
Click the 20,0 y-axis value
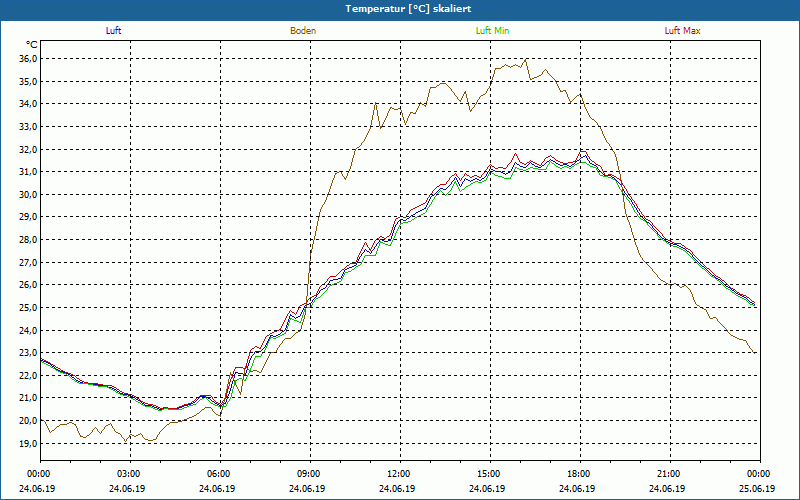point(28,420)
